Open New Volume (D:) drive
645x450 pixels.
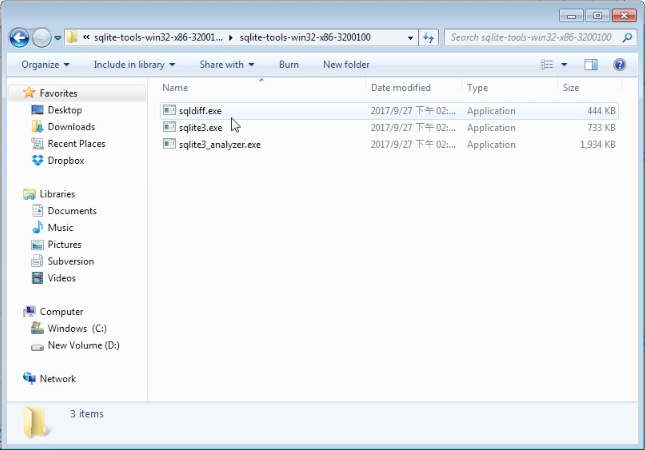click(x=84, y=345)
